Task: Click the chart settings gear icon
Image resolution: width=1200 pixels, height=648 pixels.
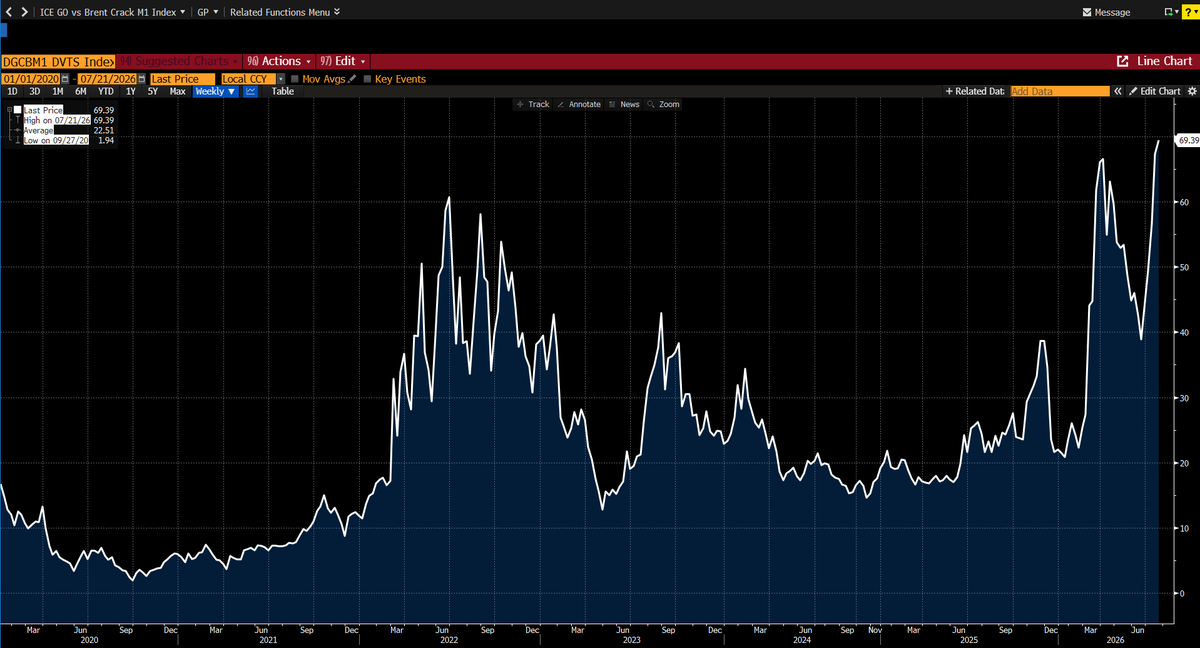Action: pos(1191,91)
